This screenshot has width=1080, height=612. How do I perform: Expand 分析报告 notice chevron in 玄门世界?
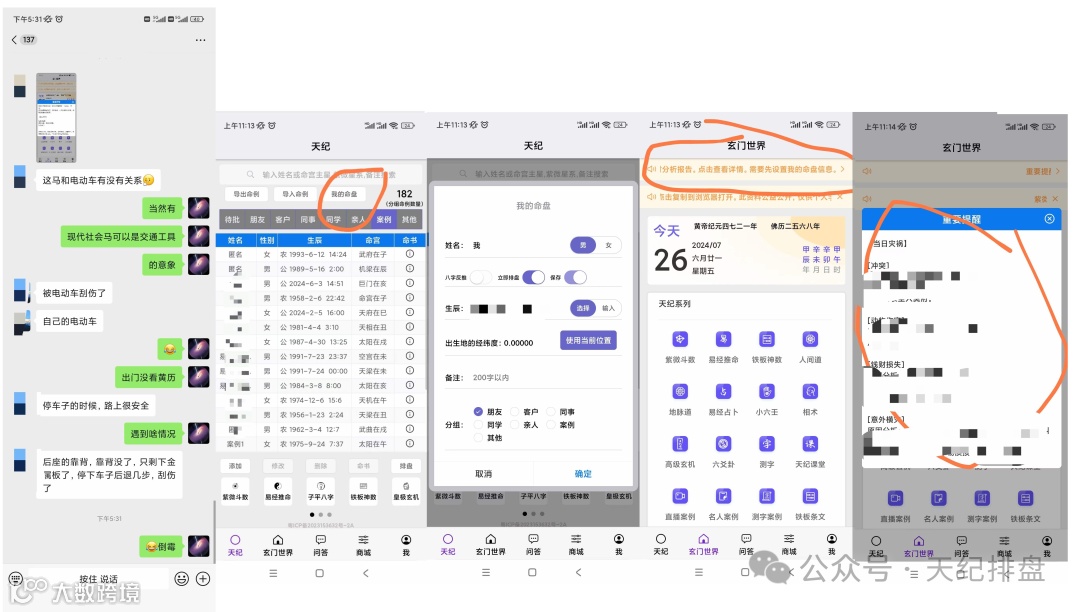coord(842,169)
